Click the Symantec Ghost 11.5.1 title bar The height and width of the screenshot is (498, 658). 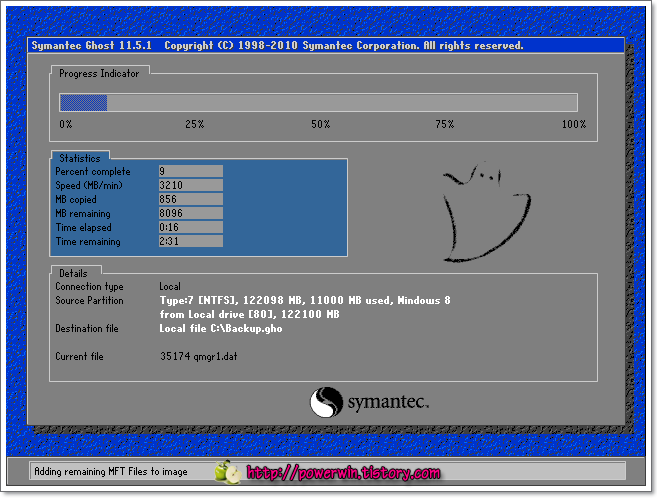tap(326, 45)
